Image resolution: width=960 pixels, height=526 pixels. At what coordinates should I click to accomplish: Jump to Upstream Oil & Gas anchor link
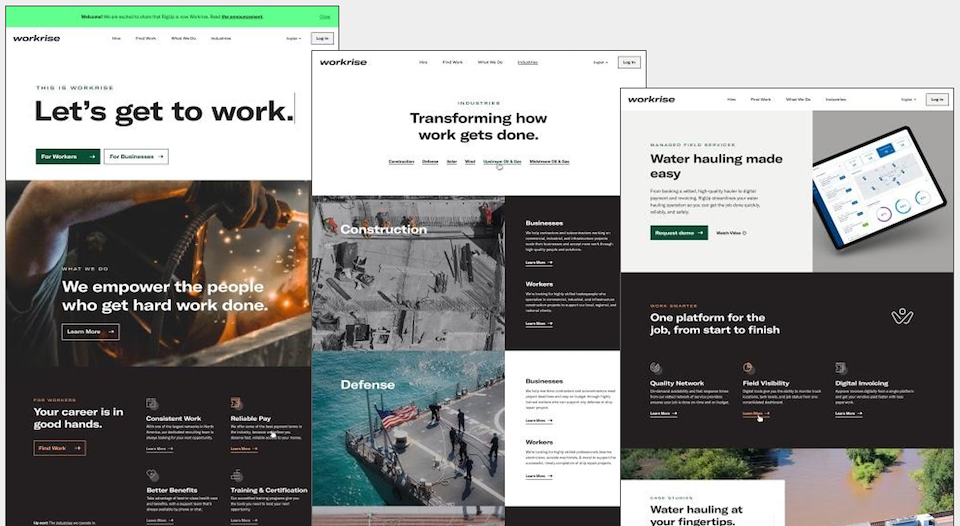coord(502,162)
